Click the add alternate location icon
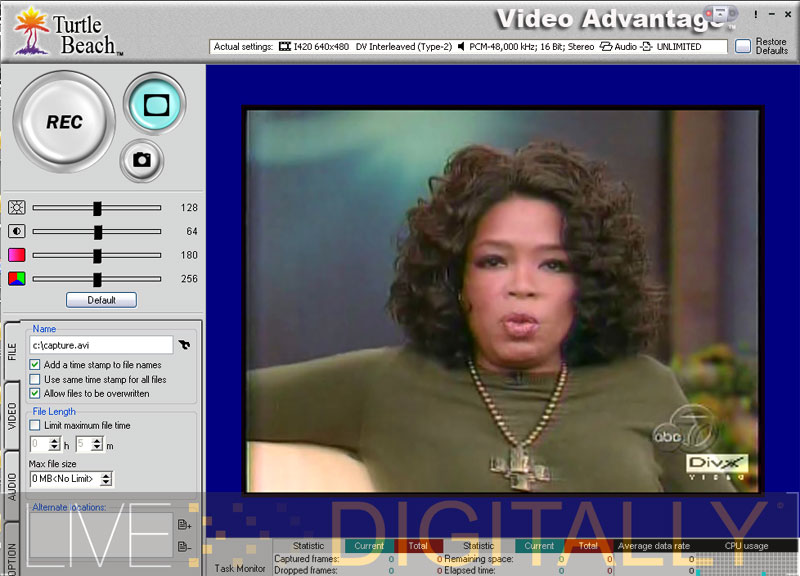The image size is (800, 576). click(x=184, y=524)
